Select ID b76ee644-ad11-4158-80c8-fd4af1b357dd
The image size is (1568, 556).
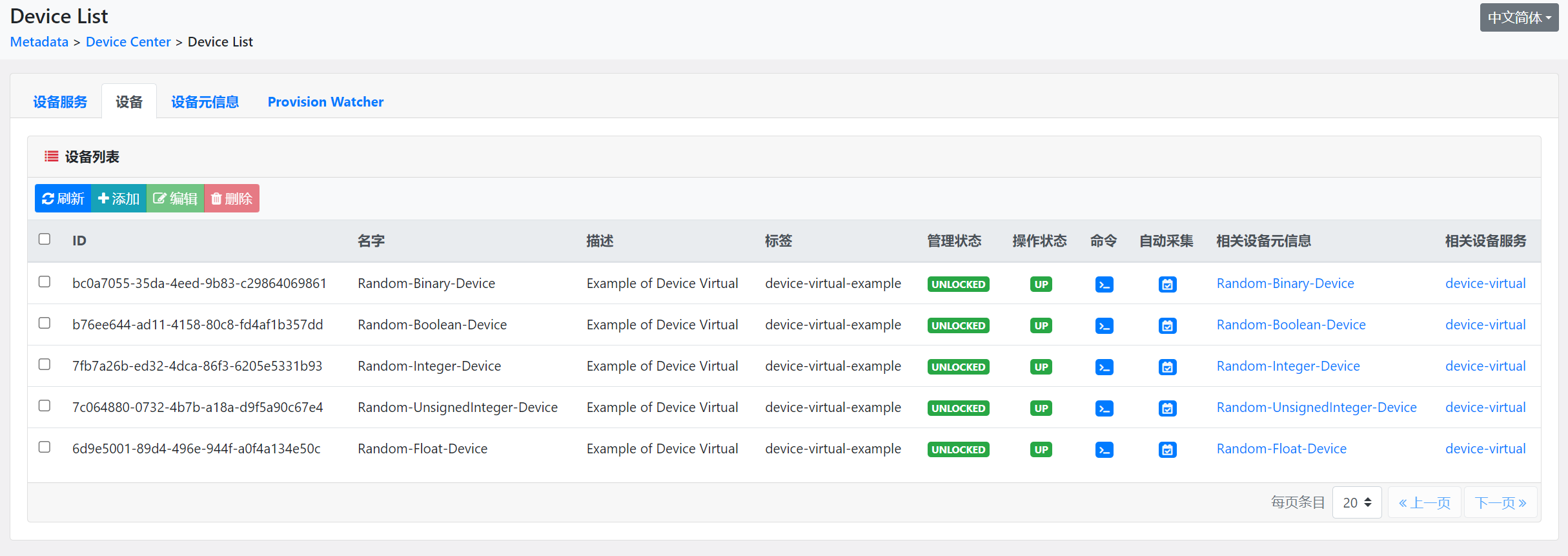pos(198,325)
